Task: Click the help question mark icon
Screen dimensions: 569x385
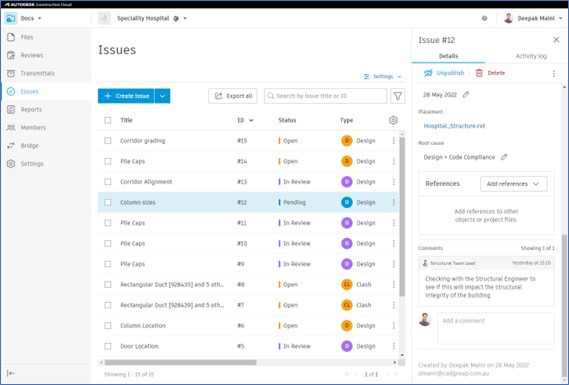Action: [484, 18]
